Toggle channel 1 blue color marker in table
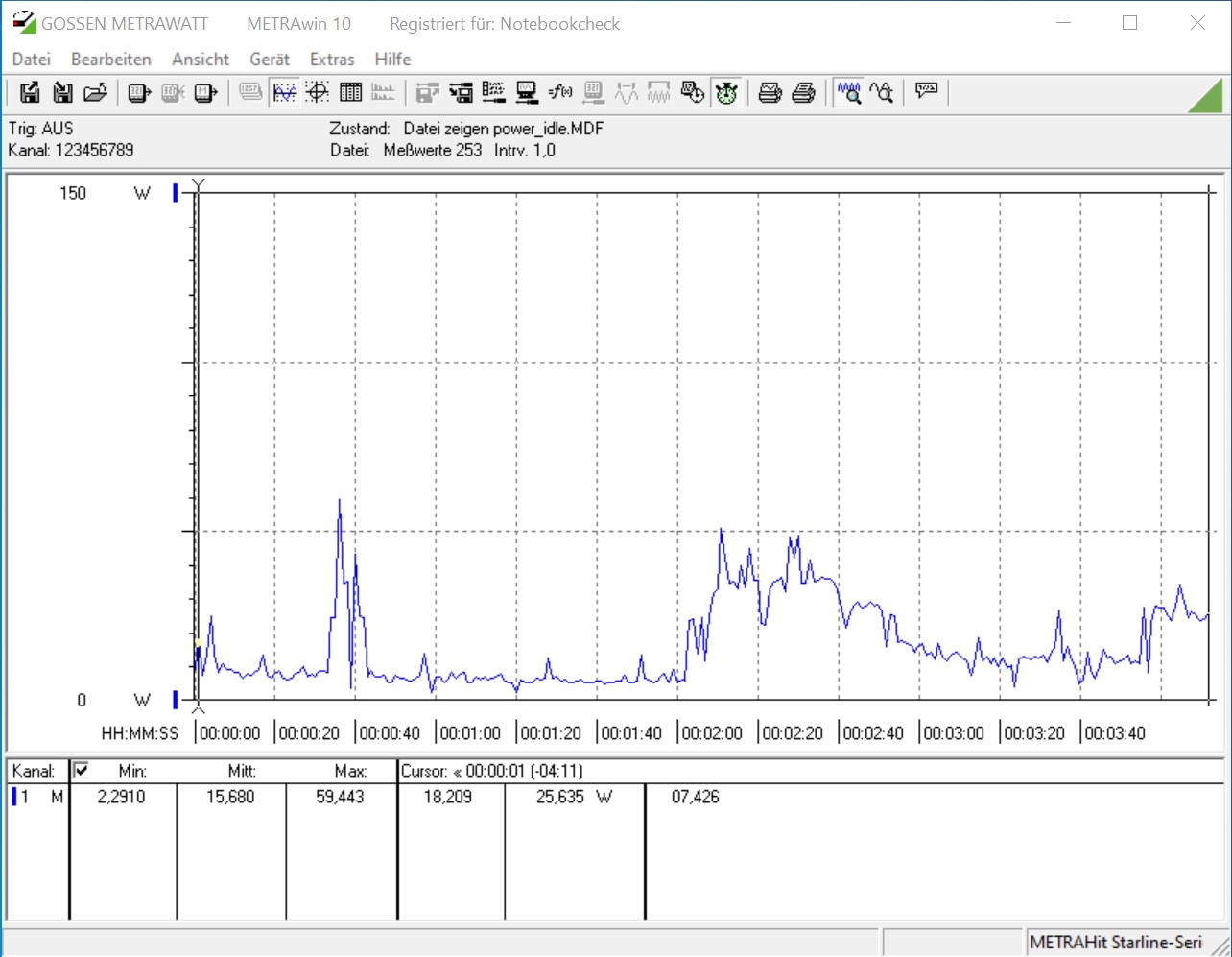The width and height of the screenshot is (1232, 957). coord(14,797)
